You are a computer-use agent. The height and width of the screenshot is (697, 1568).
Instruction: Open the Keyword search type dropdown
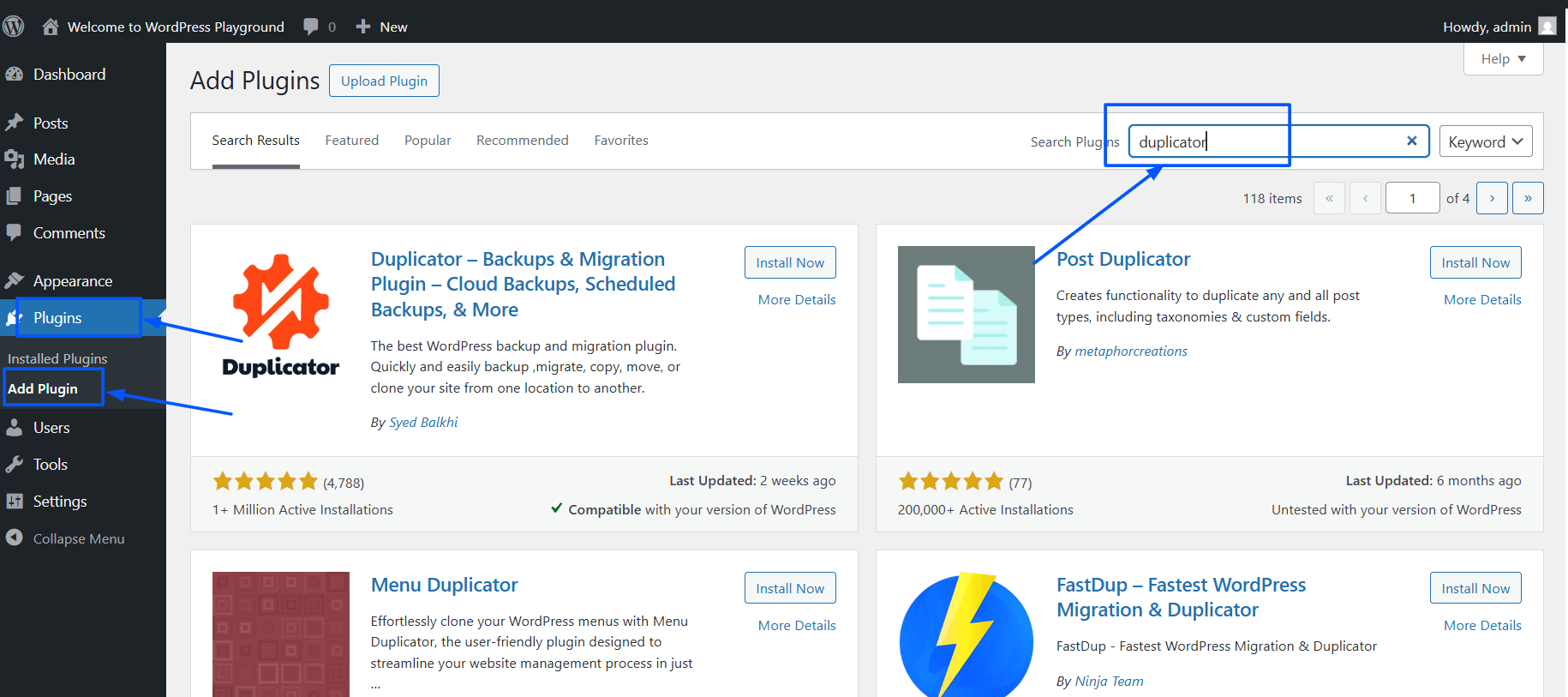click(1486, 141)
